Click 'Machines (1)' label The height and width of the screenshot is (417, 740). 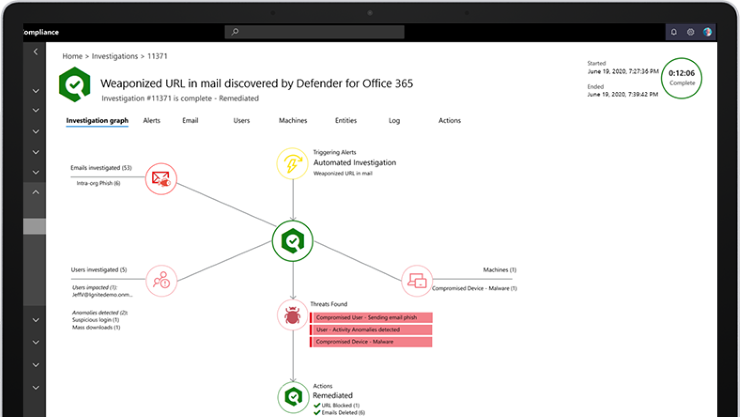coord(499,270)
